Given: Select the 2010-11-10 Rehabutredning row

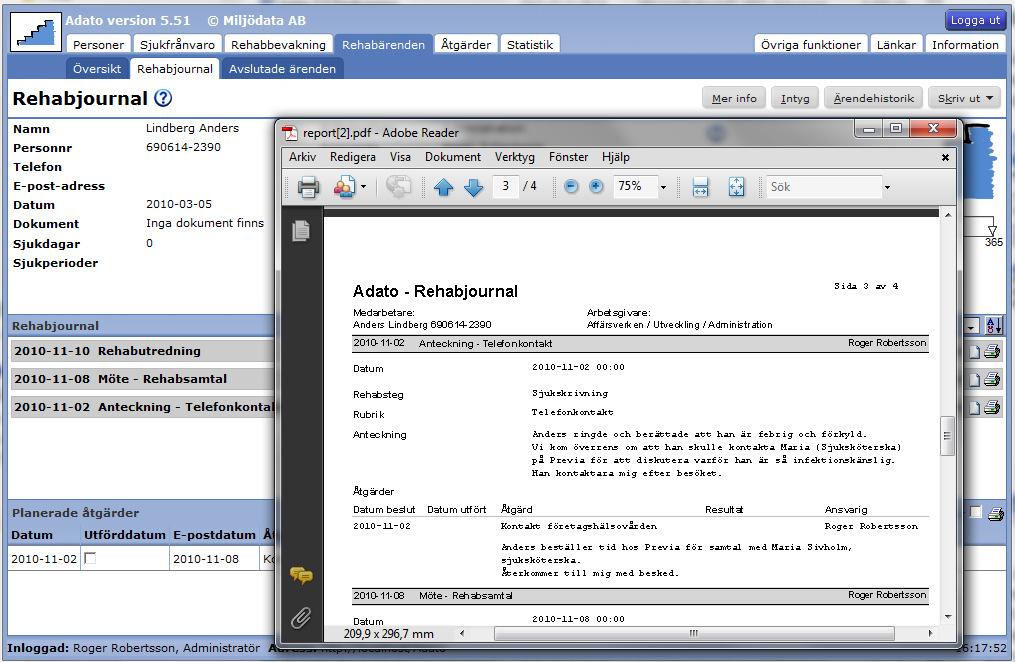Looking at the screenshot, I should tap(142, 351).
